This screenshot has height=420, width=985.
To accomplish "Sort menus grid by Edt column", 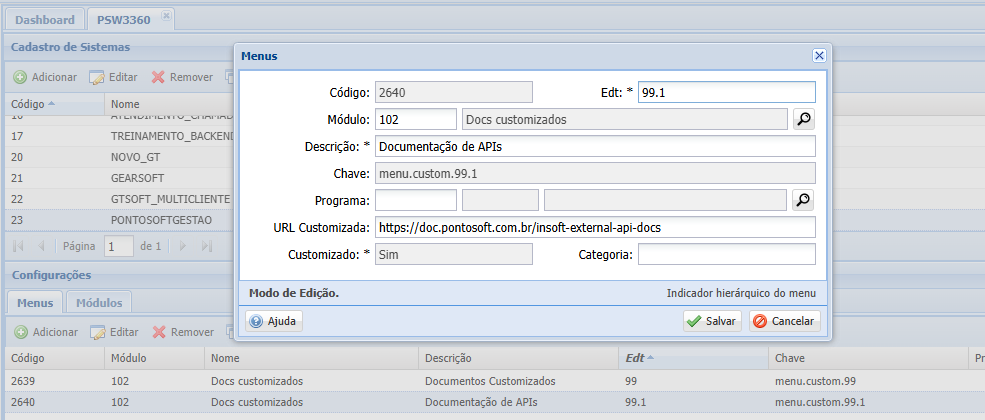I will tap(694, 358).
